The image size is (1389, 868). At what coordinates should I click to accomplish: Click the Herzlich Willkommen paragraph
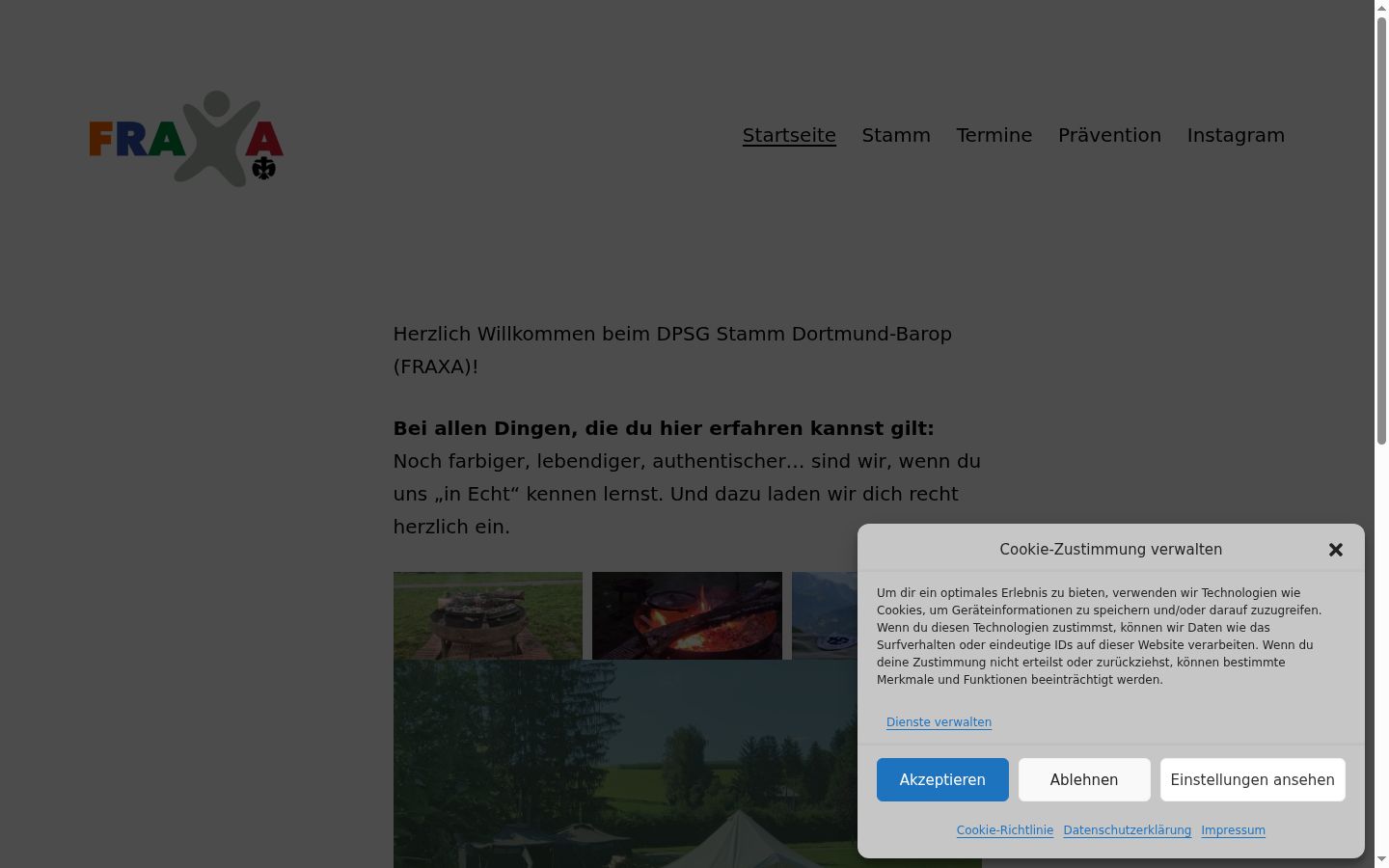[672, 350]
